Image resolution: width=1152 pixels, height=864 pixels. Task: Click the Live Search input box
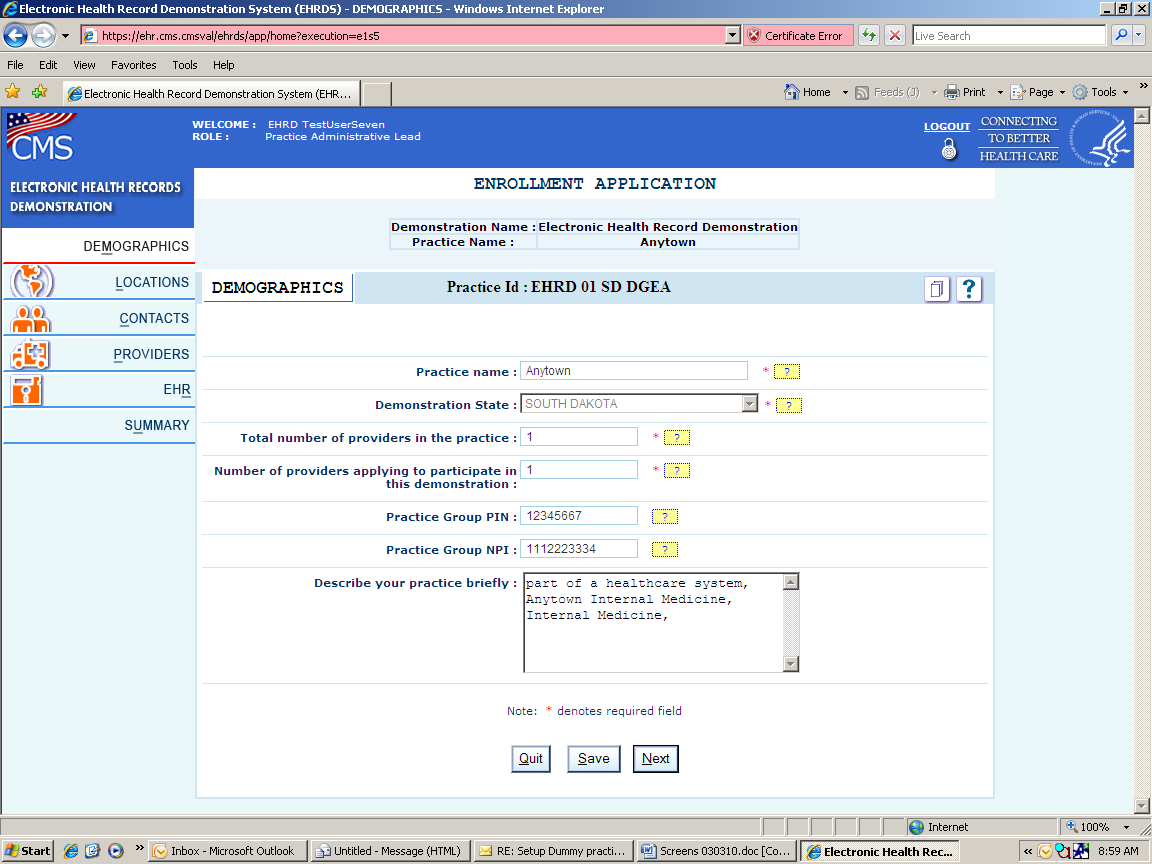pyautogui.click(x=1009, y=35)
